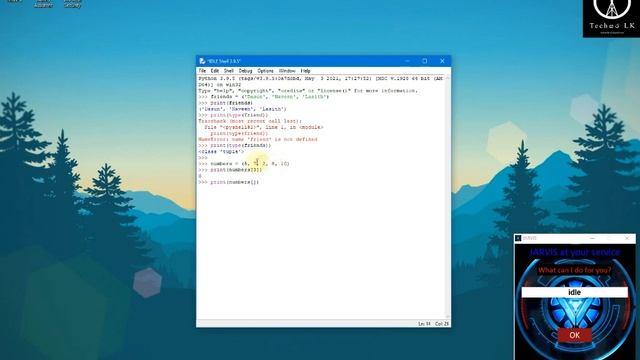Minimize the JARVIS window
Image resolution: width=640 pixels, height=360 pixels.
tap(592, 238)
